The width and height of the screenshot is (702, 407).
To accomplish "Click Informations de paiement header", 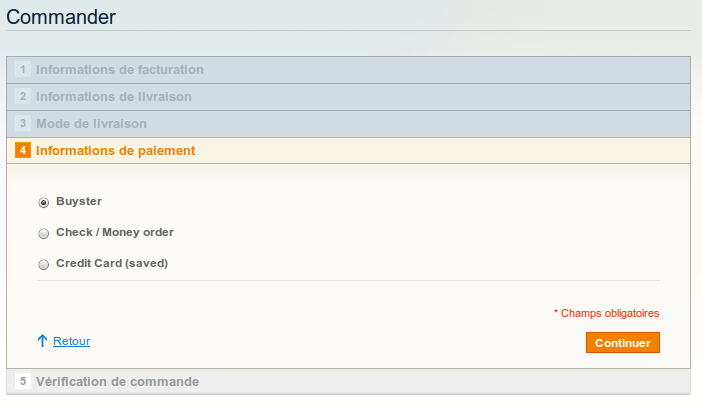I will tap(116, 151).
